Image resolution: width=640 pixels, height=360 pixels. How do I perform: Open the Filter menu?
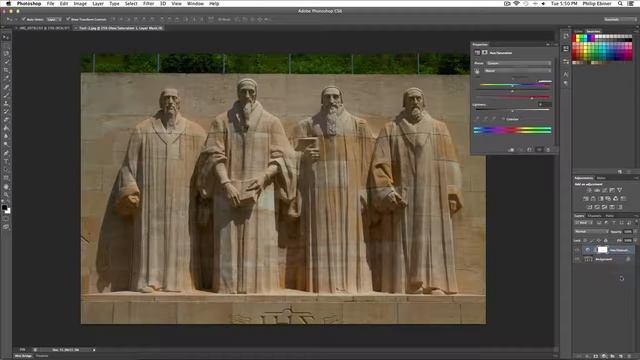click(148, 4)
